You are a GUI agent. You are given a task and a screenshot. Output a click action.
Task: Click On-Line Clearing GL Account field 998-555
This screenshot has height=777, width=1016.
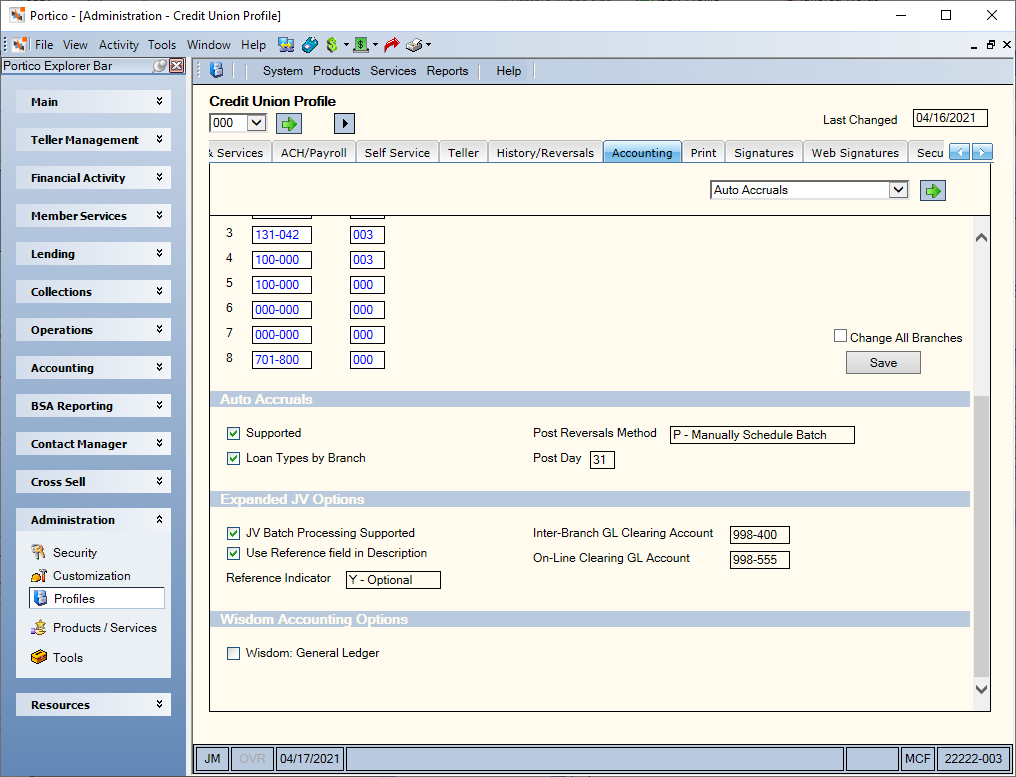point(759,560)
